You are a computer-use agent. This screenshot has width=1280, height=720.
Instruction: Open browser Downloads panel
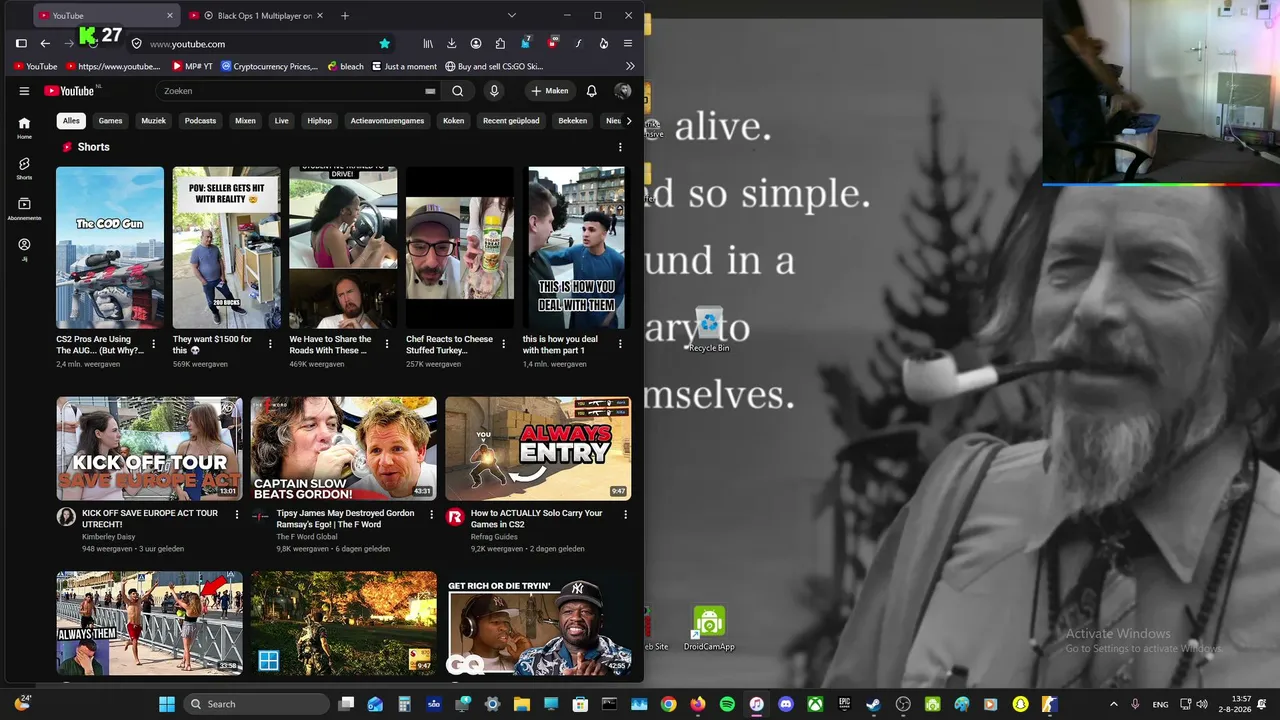coord(451,44)
